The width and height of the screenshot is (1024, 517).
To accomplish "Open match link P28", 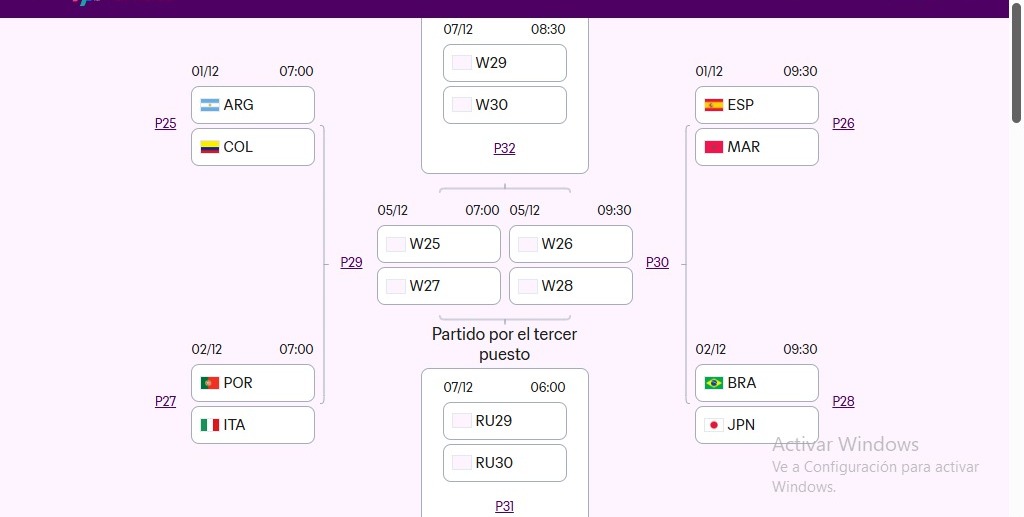I will click(843, 402).
